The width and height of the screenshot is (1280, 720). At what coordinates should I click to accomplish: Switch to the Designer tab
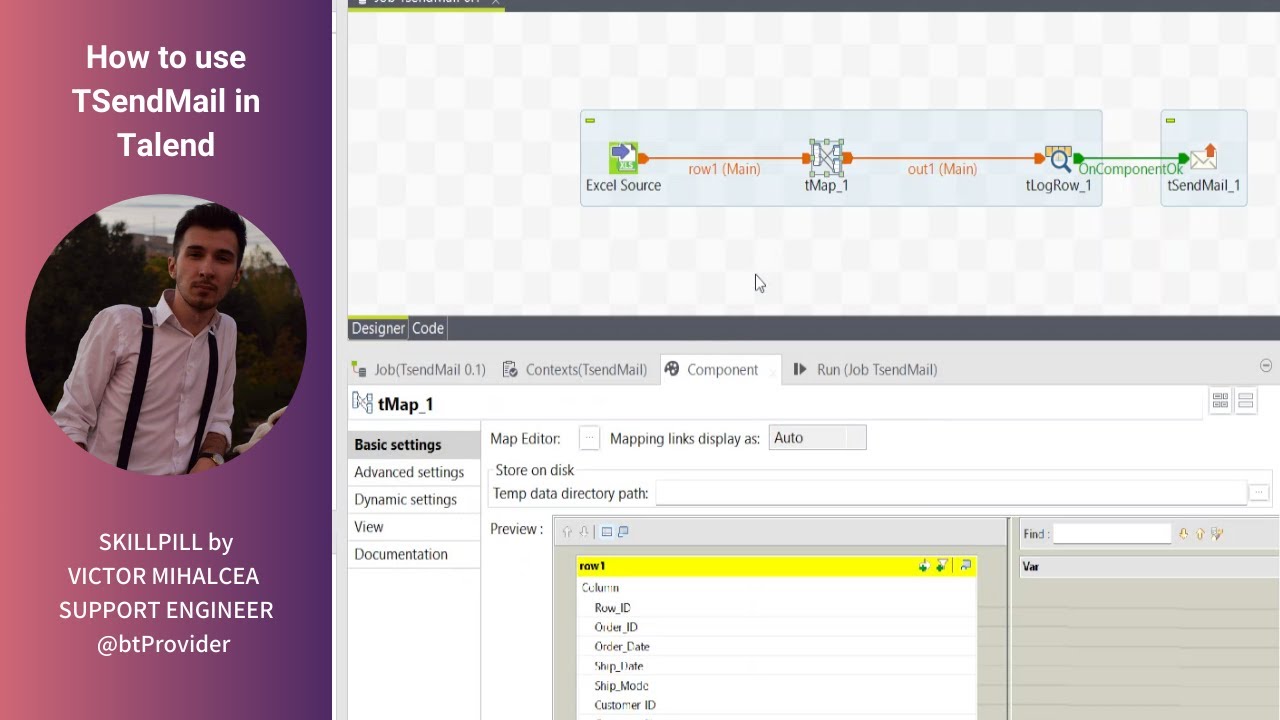pos(378,328)
